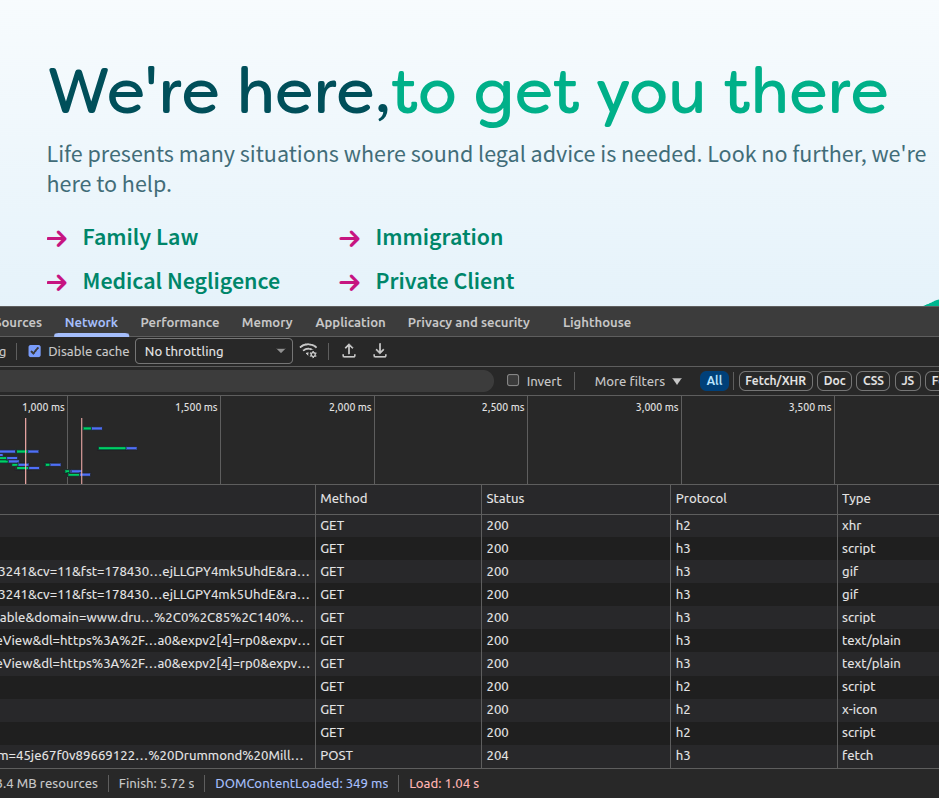Click the Load: 1.04 s status text
939x798 pixels.
(x=444, y=784)
